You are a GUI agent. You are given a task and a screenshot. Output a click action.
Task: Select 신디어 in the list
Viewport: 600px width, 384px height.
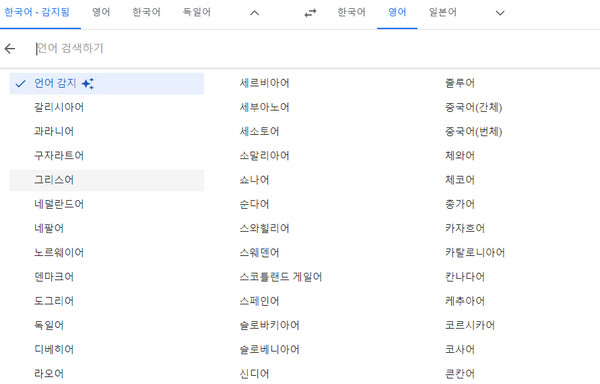(254, 374)
